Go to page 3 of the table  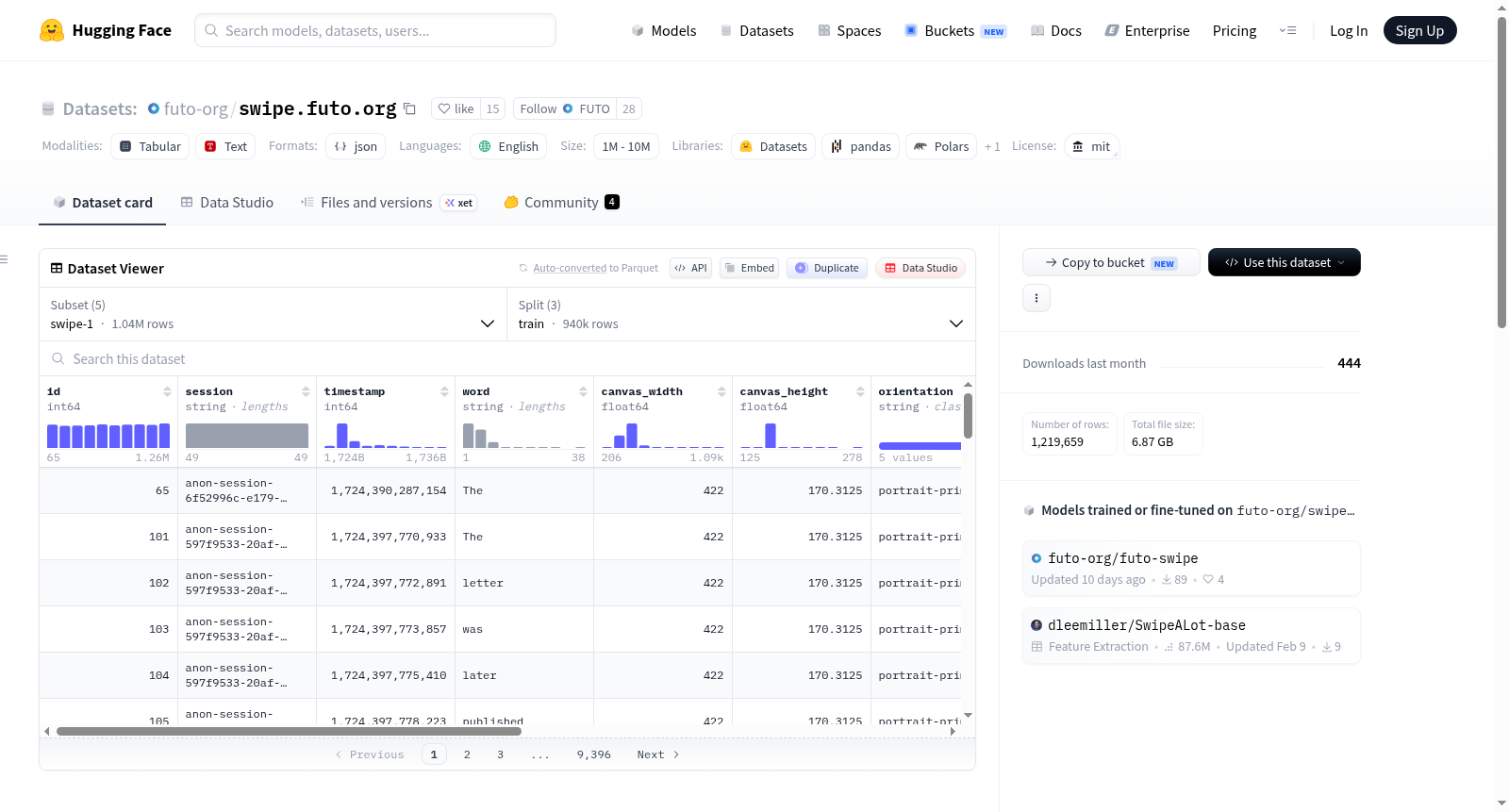pos(500,754)
